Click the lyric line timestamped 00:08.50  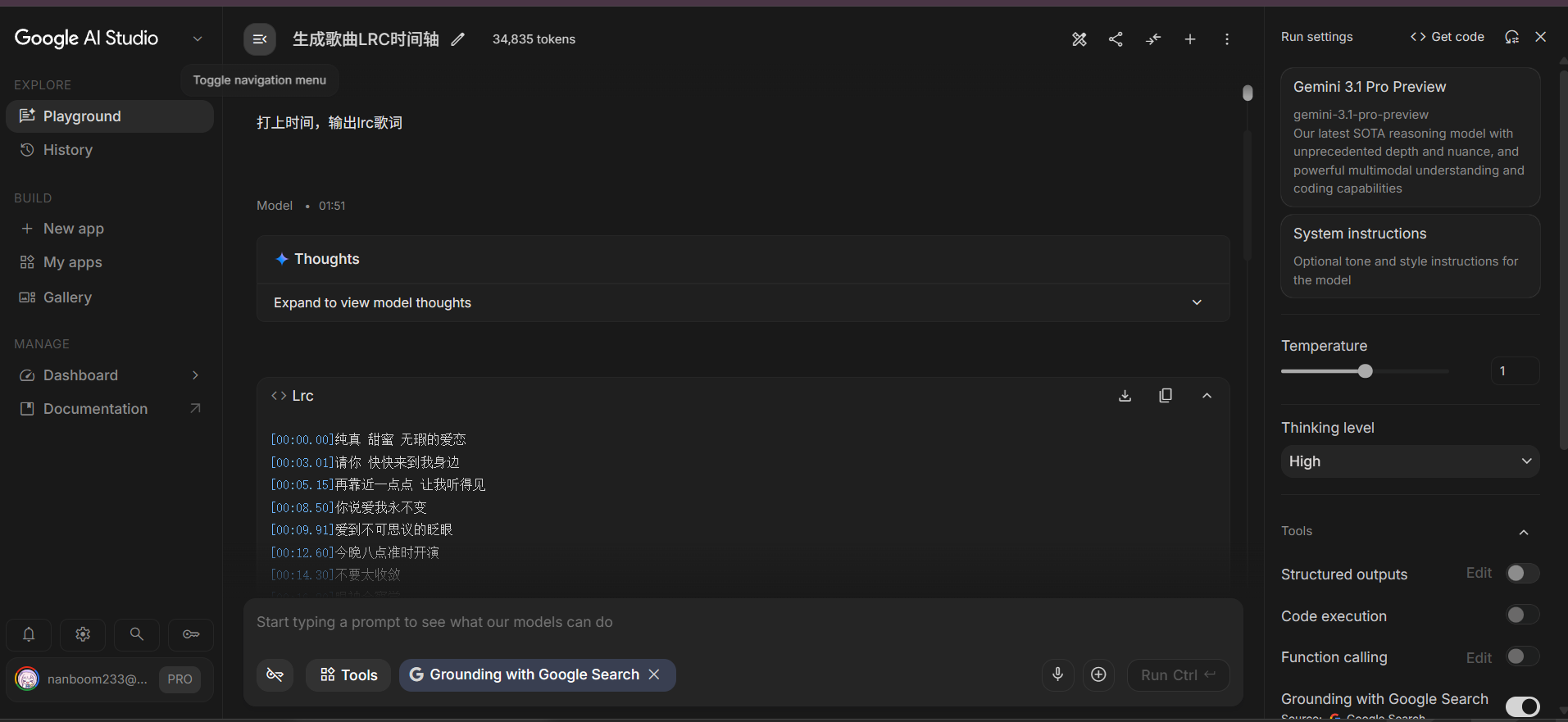(x=349, y=507)
